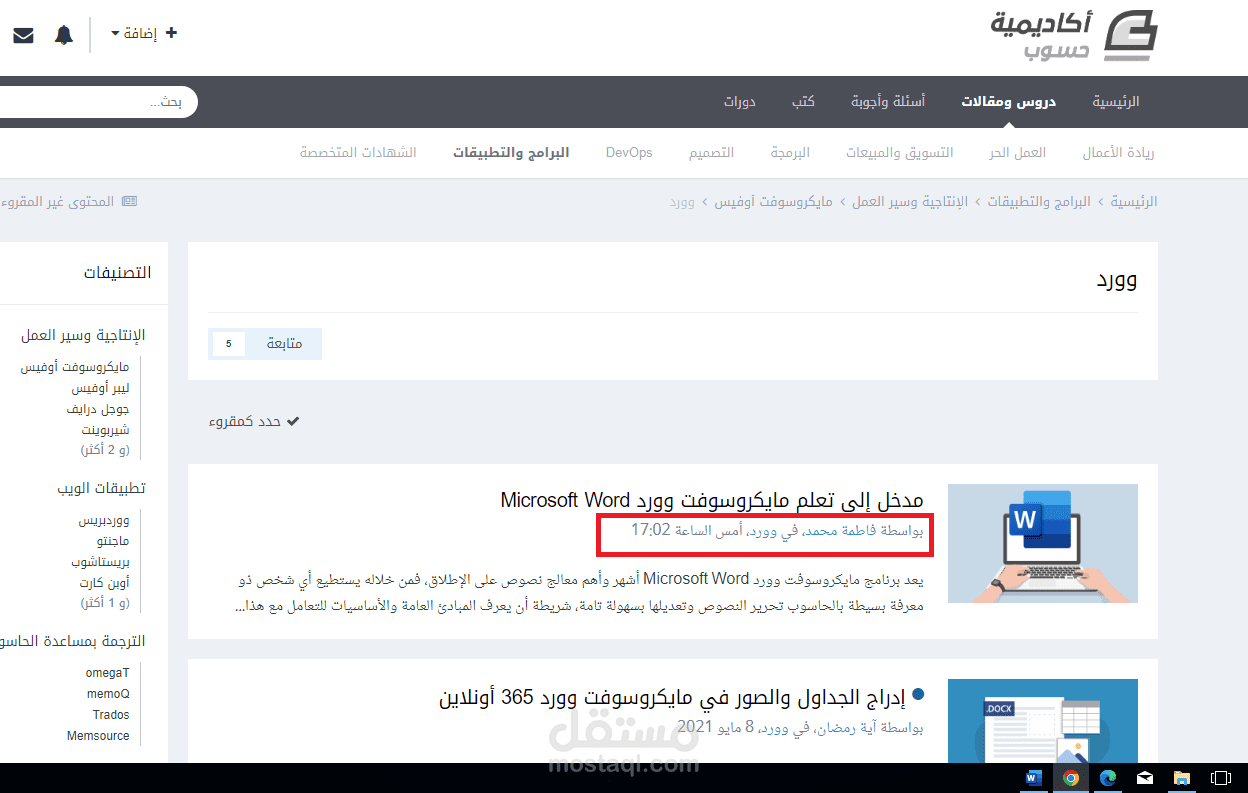Screen dimensions: 1248x793
Task: Select البرمجة category tab
Action: [x=790, y=153]
